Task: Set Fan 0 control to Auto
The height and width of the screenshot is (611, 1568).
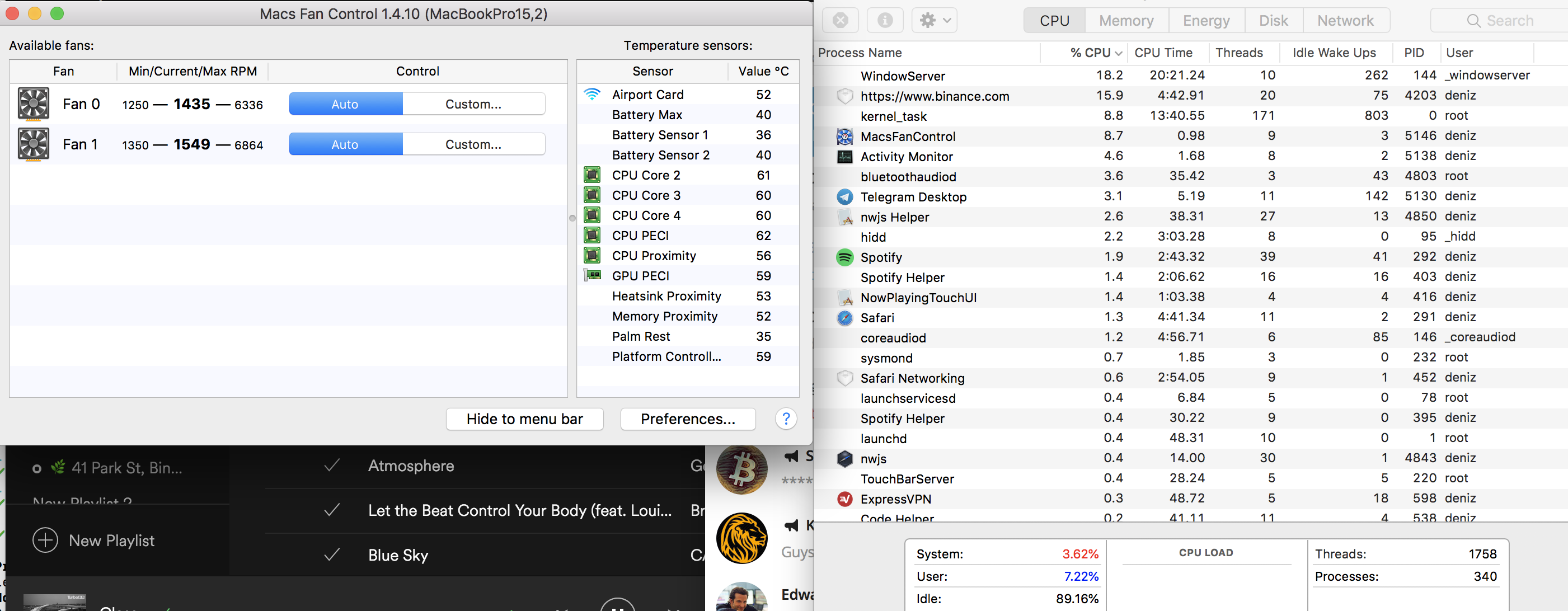Action: pos(345,104)
